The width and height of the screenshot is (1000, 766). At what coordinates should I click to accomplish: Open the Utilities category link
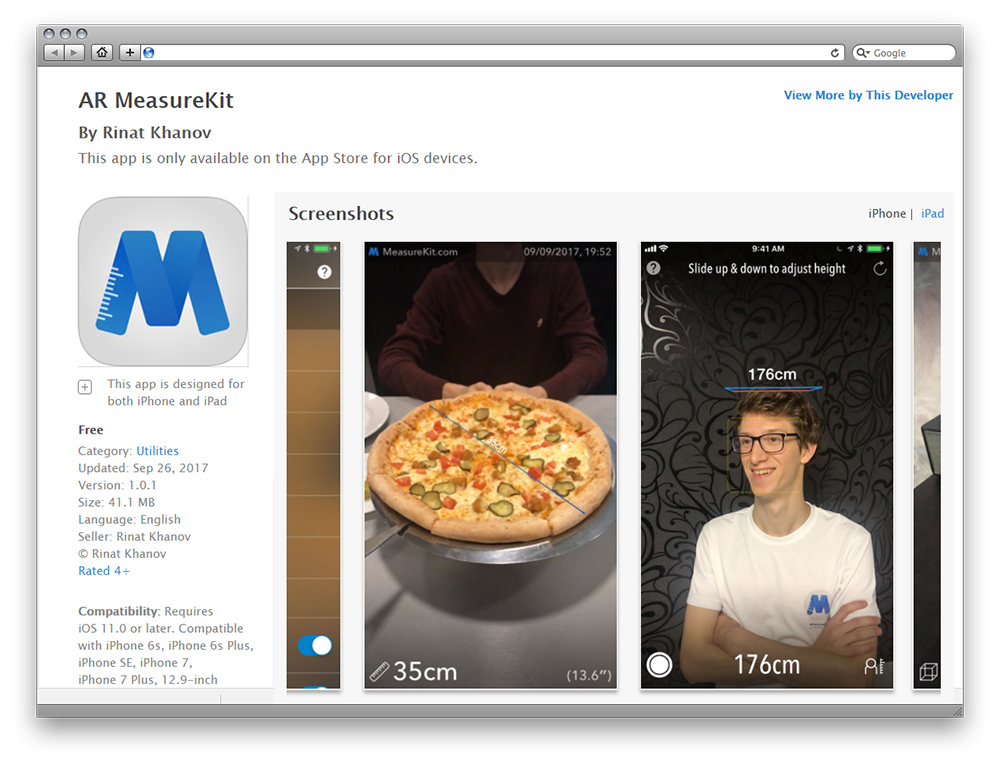point(157,451)
